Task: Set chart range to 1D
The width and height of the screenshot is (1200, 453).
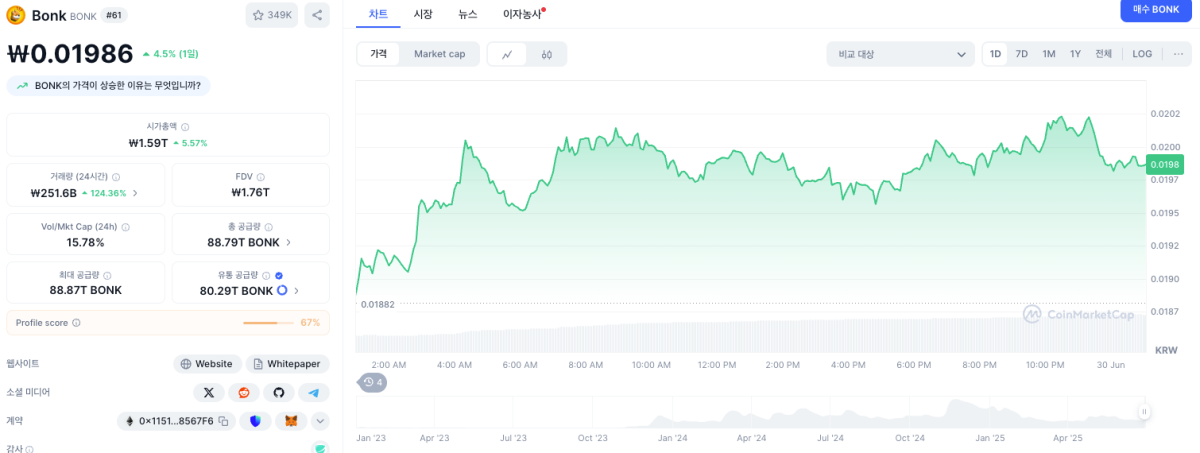Action: coord(995,54)
